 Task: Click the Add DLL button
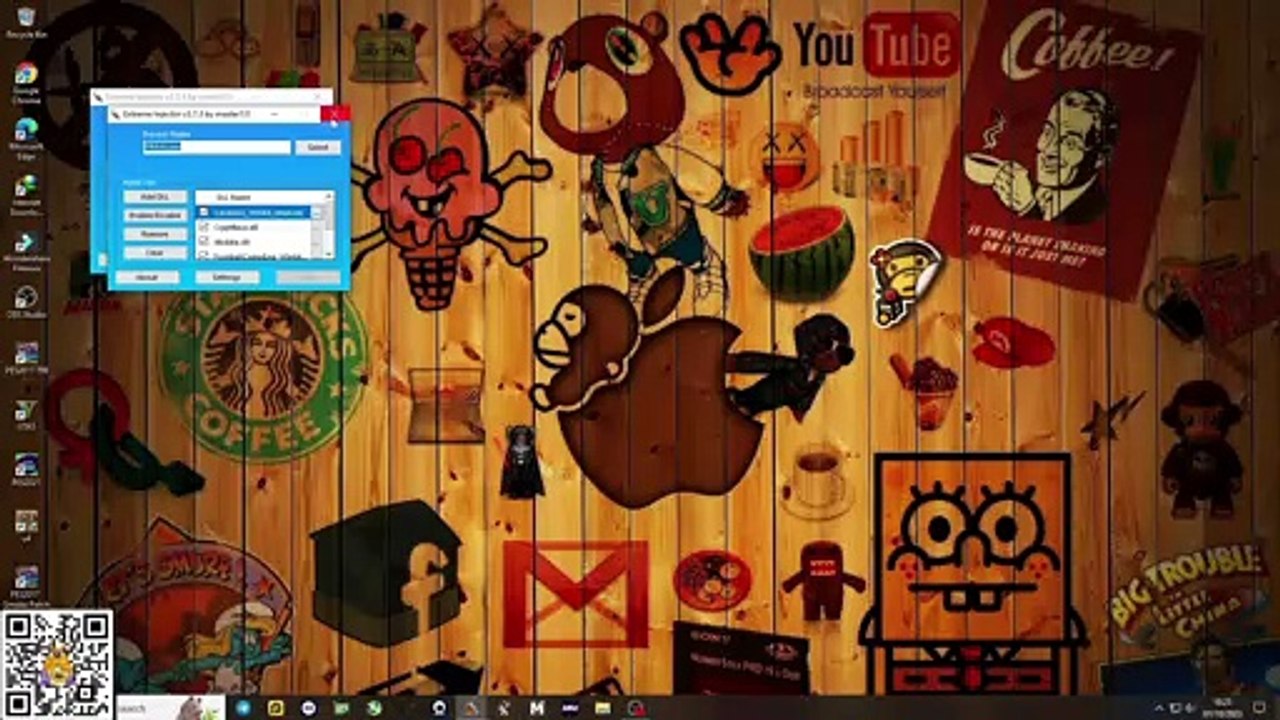coord(155,197)
